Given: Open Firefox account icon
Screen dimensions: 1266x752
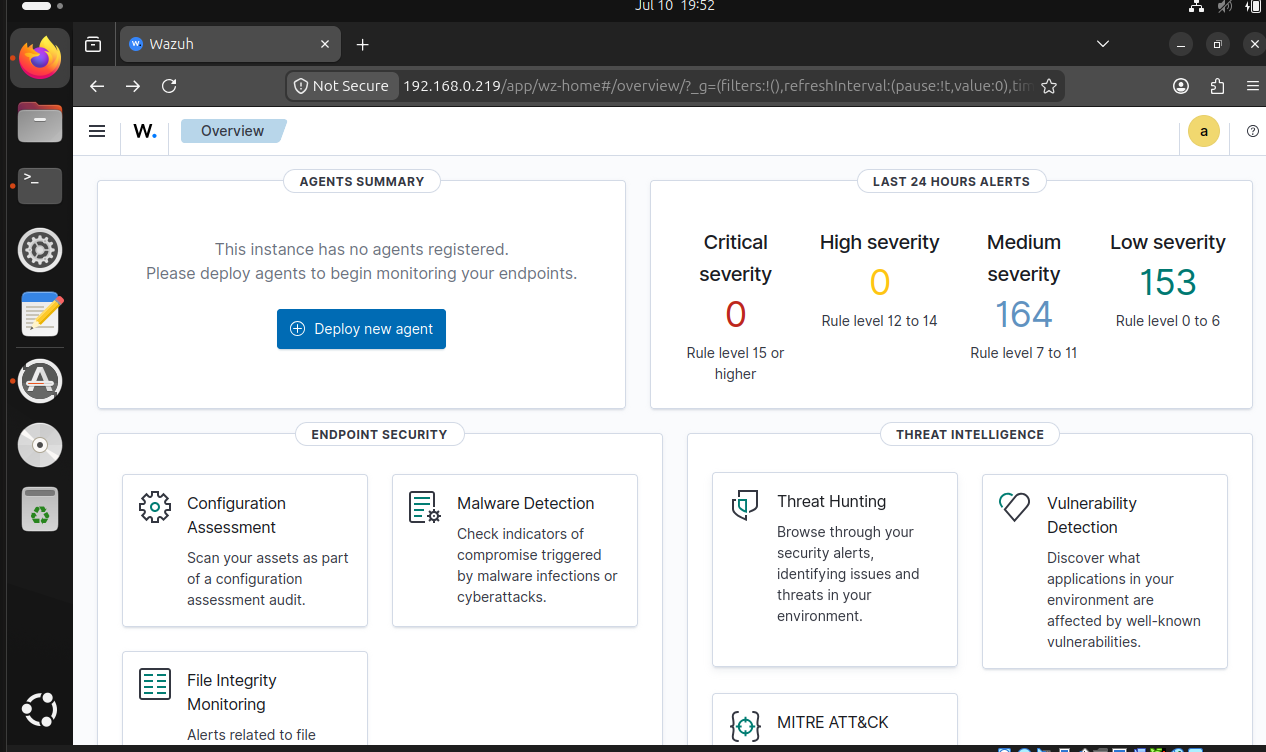Looking at the screenshot, I should click(1181, 86).
